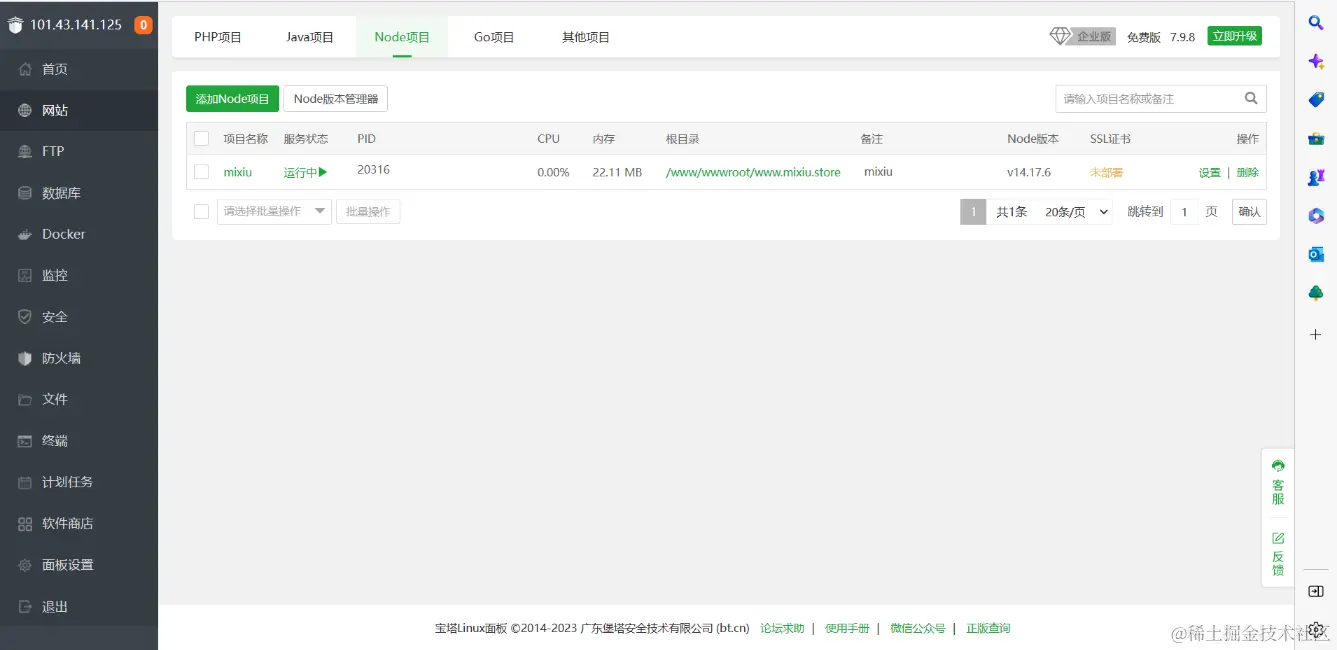The image size is (1337, 650).
Task: Open the 计划任务 scheduled tasks item
Action: [79, 482]
